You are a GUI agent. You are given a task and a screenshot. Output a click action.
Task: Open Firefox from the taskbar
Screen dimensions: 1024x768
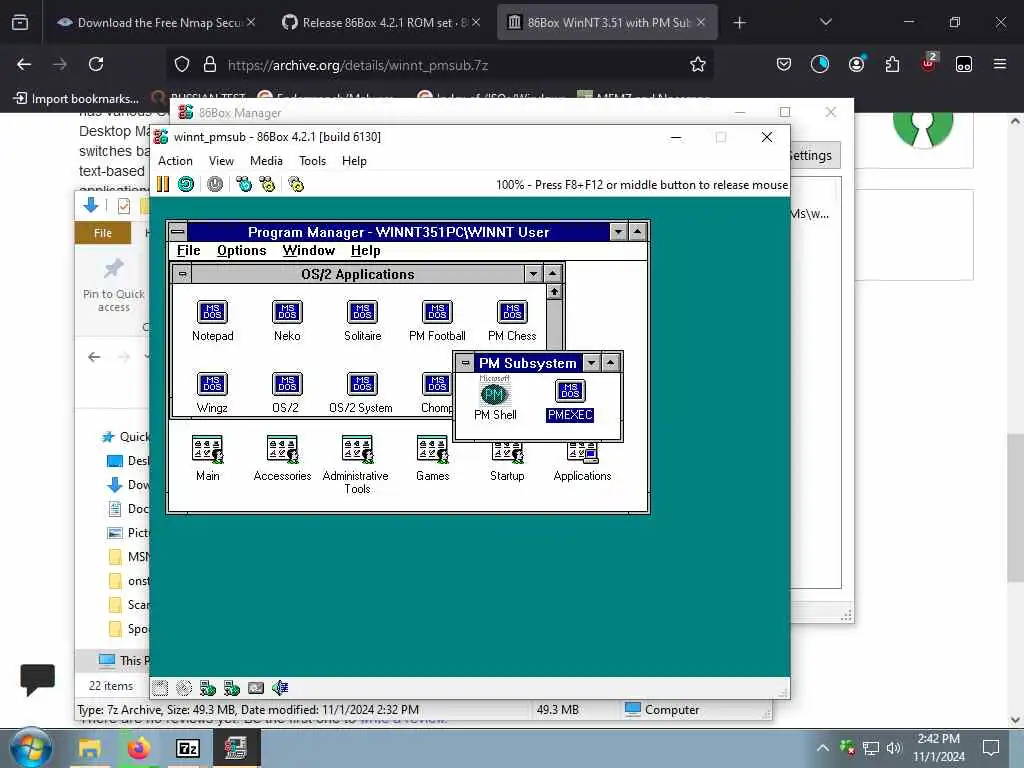[x=138, y=748]
